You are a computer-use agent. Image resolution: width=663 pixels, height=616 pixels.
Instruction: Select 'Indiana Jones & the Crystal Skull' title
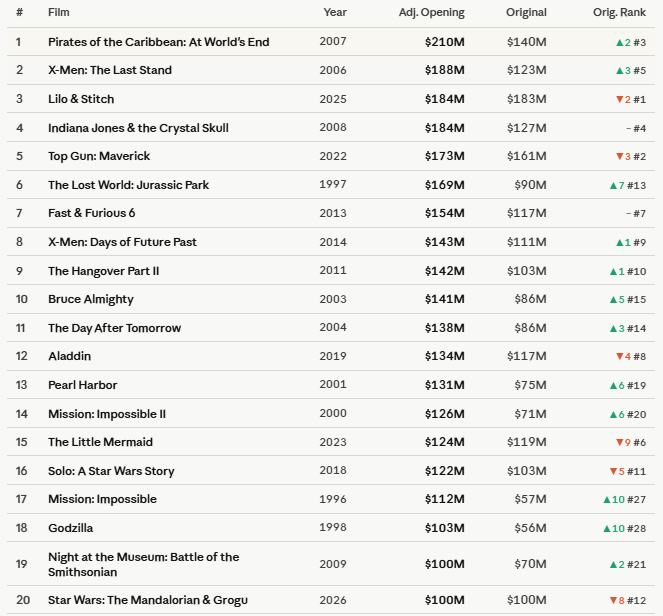pos(138,128)
